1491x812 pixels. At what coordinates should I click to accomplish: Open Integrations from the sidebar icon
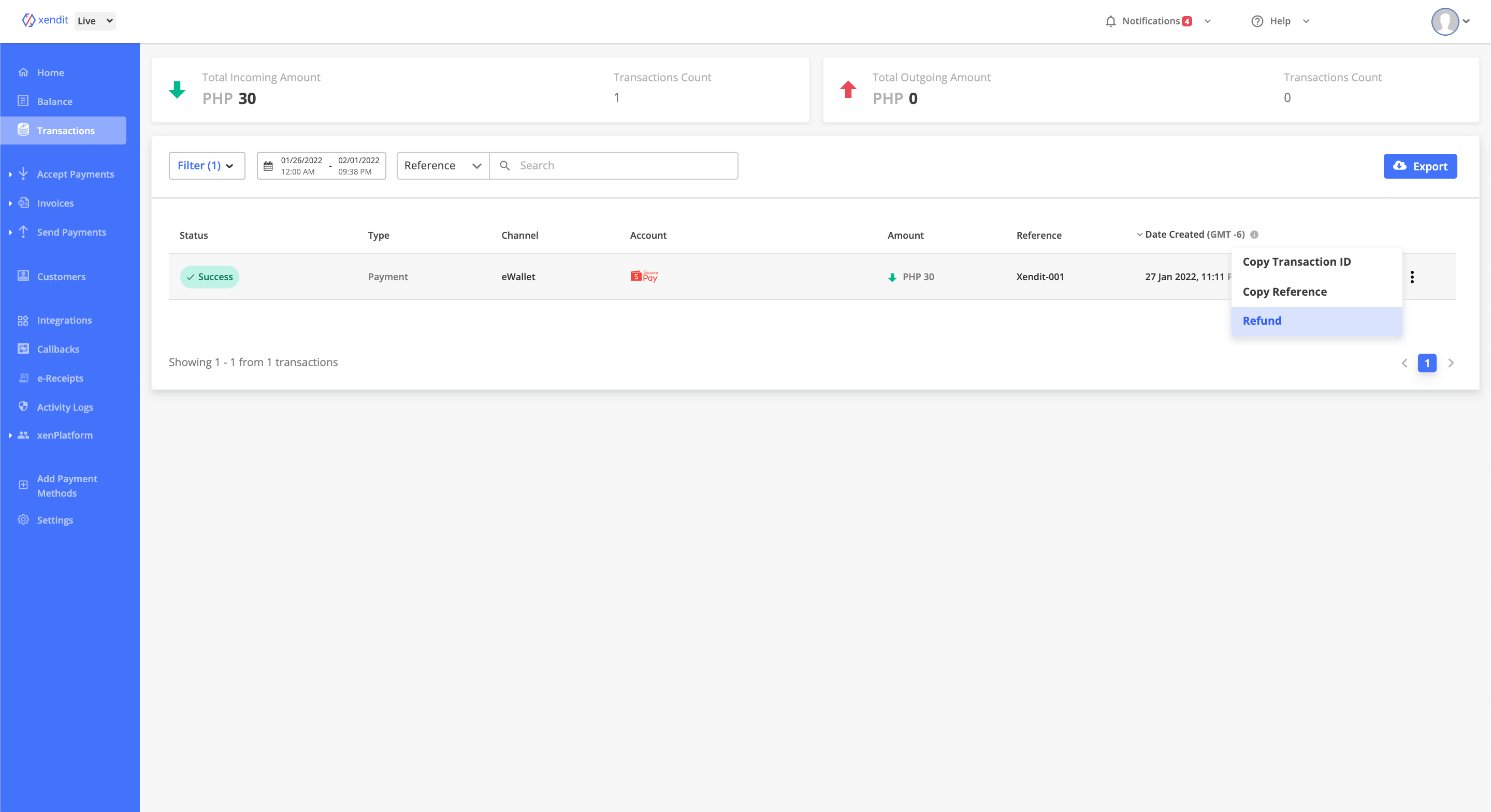(23, 320)
